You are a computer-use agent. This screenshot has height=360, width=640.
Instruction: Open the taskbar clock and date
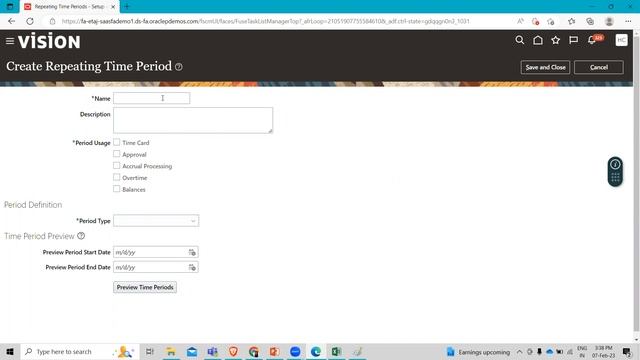click(603, 352)
